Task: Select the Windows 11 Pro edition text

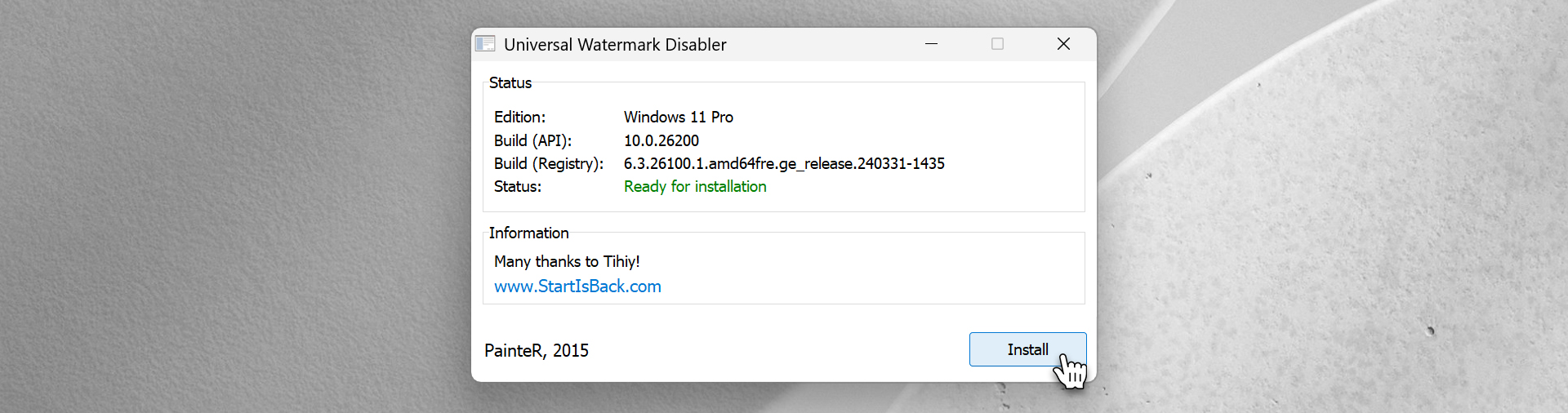Action: pyautogui.click(x=678, y=118)
